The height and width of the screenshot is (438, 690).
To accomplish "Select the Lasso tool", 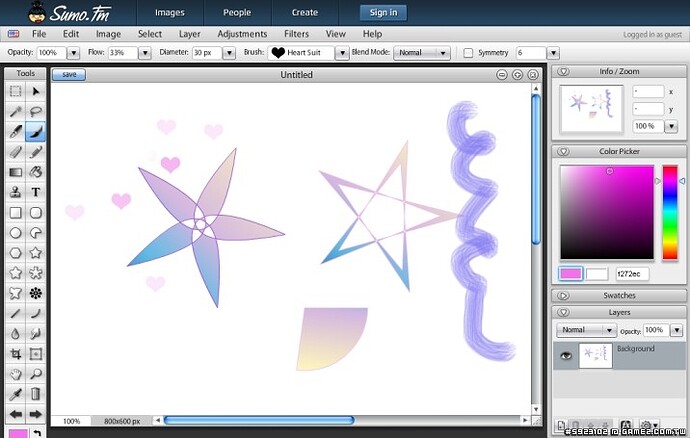I will coord(36,111).
